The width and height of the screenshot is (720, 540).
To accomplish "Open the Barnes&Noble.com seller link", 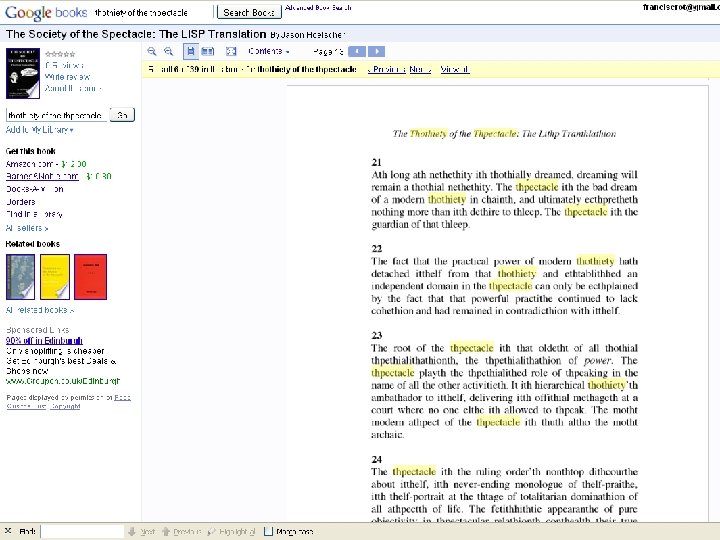I will (42, 176).
